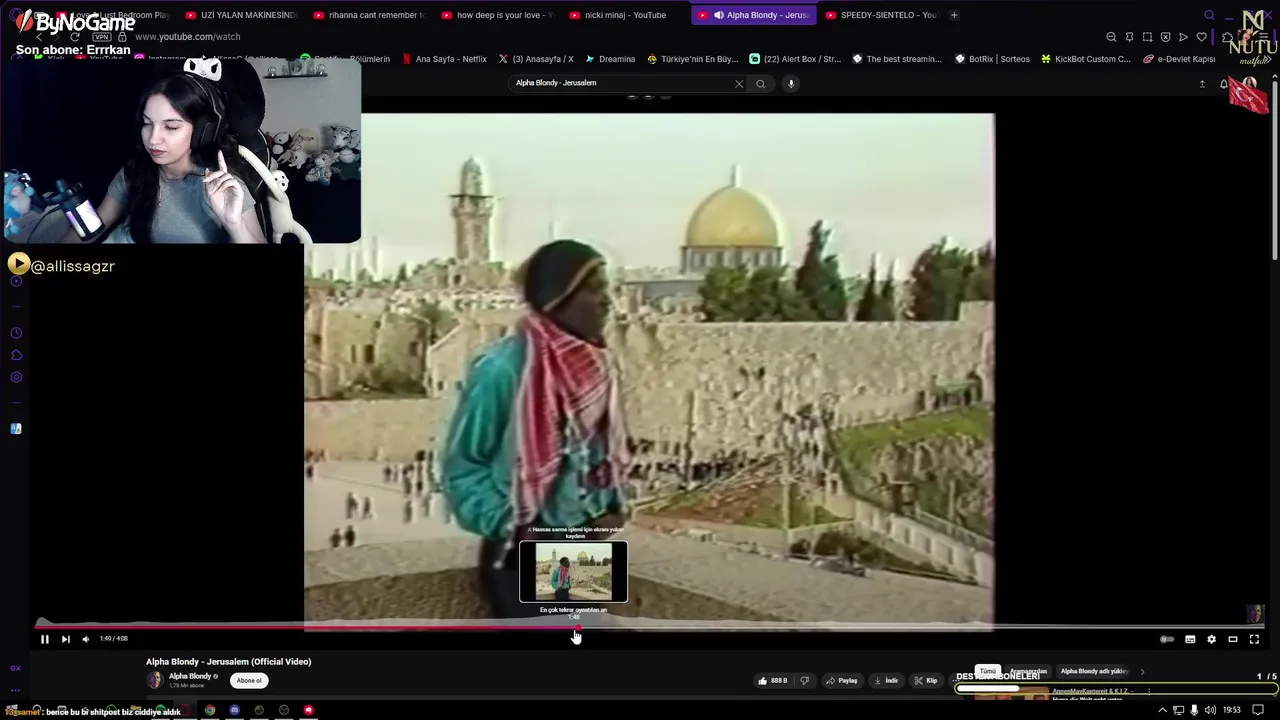This screenshot has width=1280, height=720.
Task: Enter fullscreen mode in the player
Action: (x=1254, y=639)
